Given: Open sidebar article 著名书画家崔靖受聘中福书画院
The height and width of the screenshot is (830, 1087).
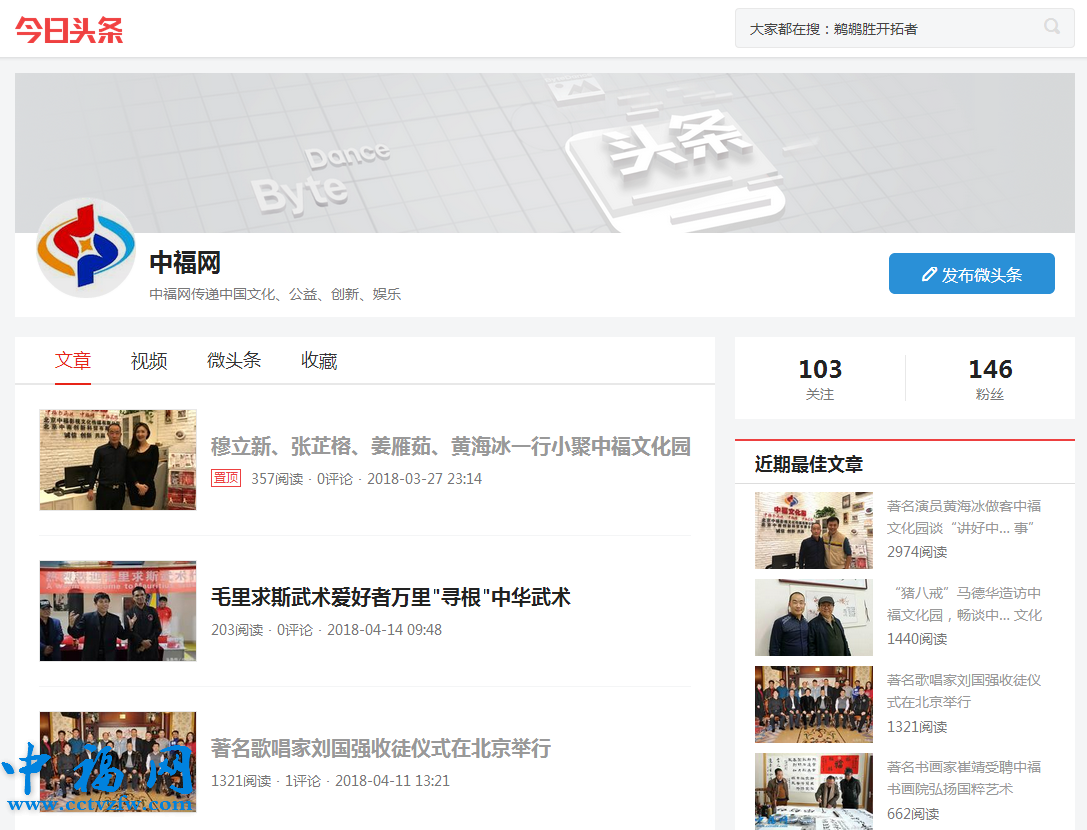Looking at the screenshot, I should 964,778.
